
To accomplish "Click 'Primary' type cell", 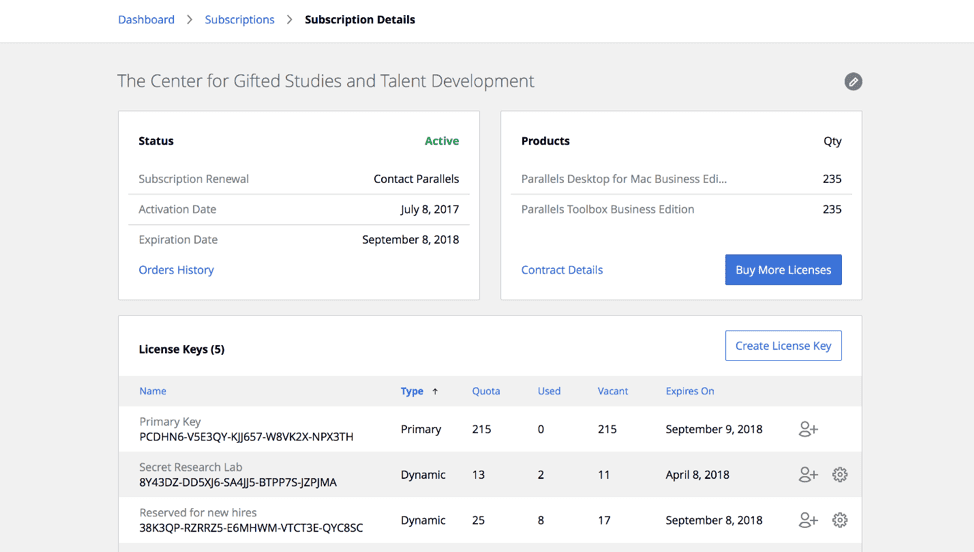I will (x=421, y=429).
